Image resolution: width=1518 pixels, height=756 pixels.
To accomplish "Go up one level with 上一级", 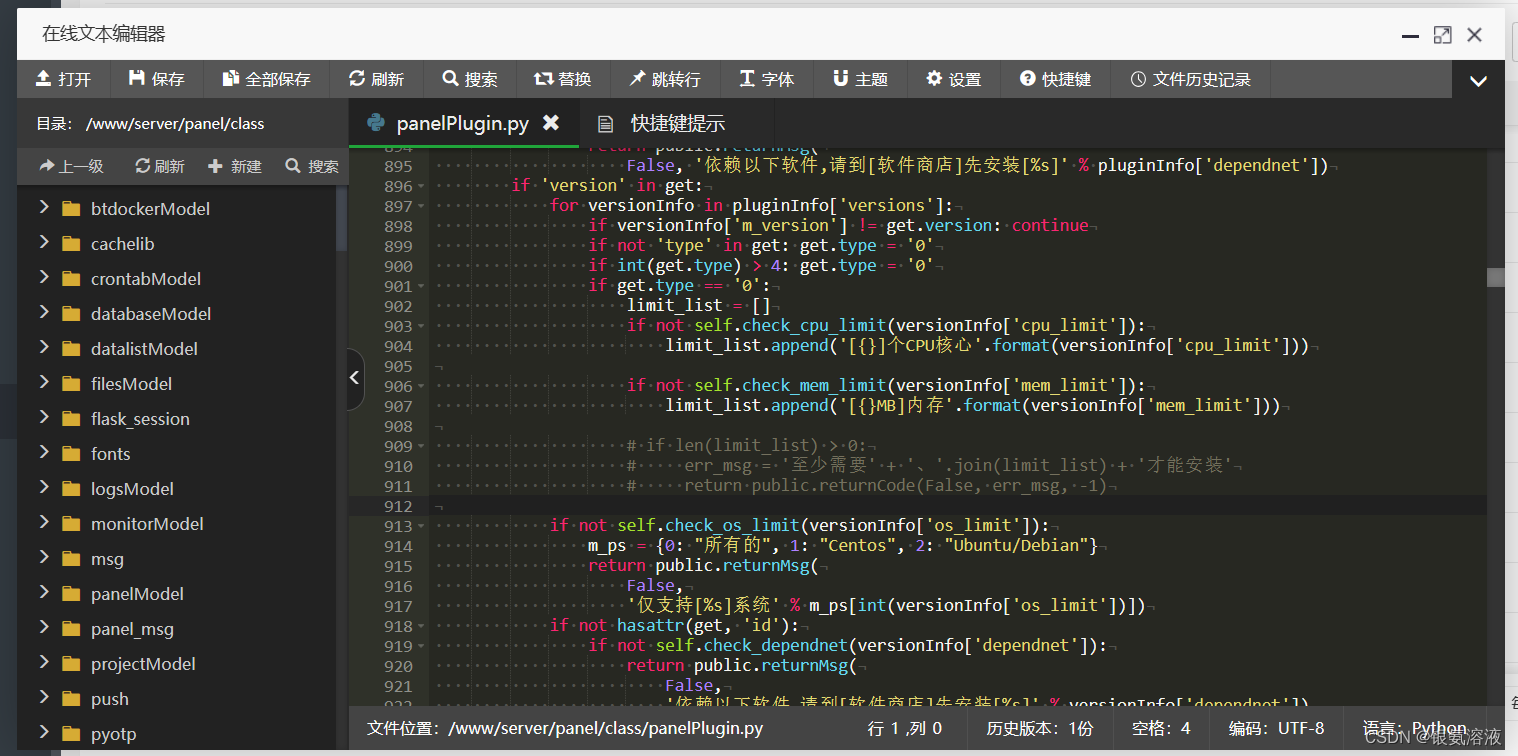I will pyautogui.click(x=72, y=166).
